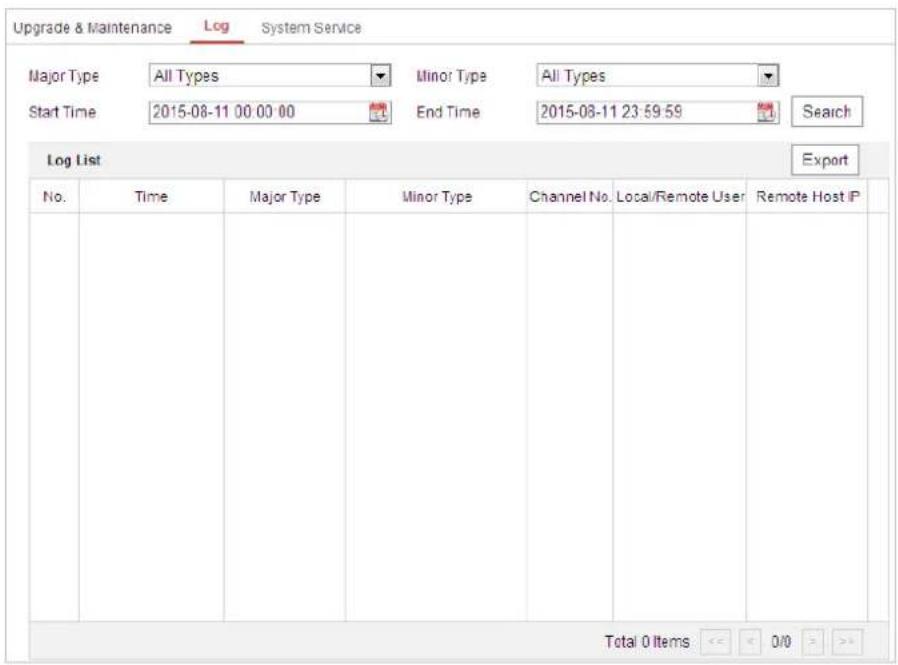This screenshot has height=665, width=898.
Task: Click the Total 0 Items text
Action: pyautogui.click(x=647, y=642)
